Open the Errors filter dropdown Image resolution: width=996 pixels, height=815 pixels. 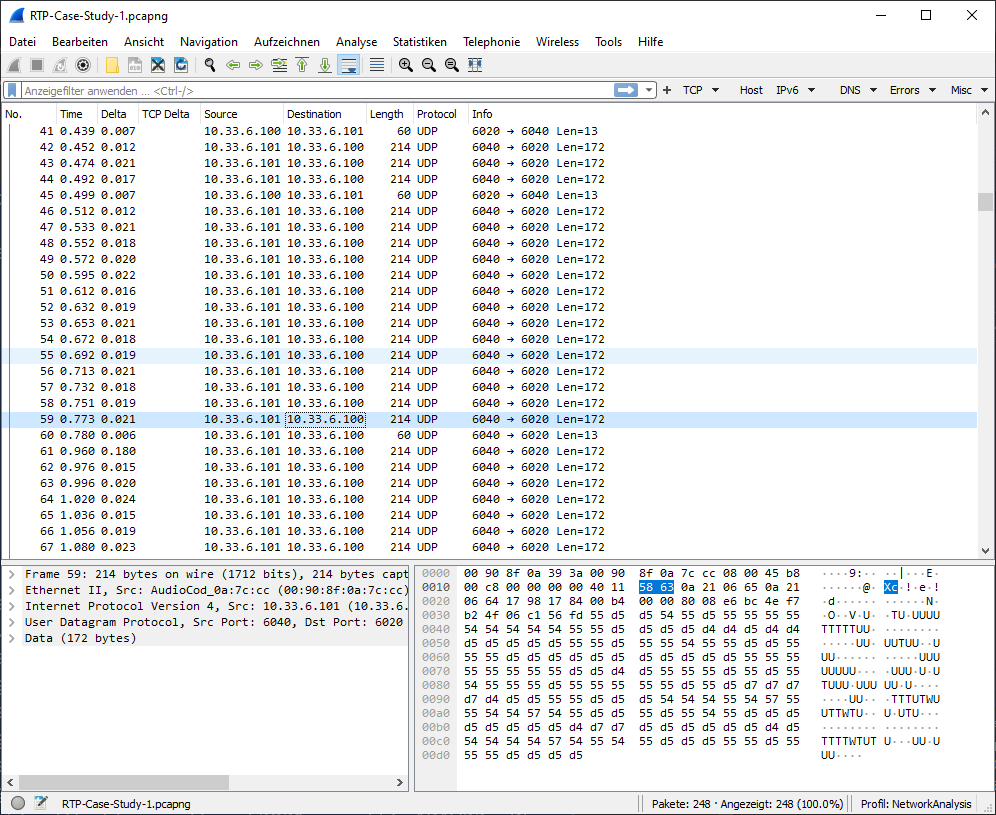(913, 90)
